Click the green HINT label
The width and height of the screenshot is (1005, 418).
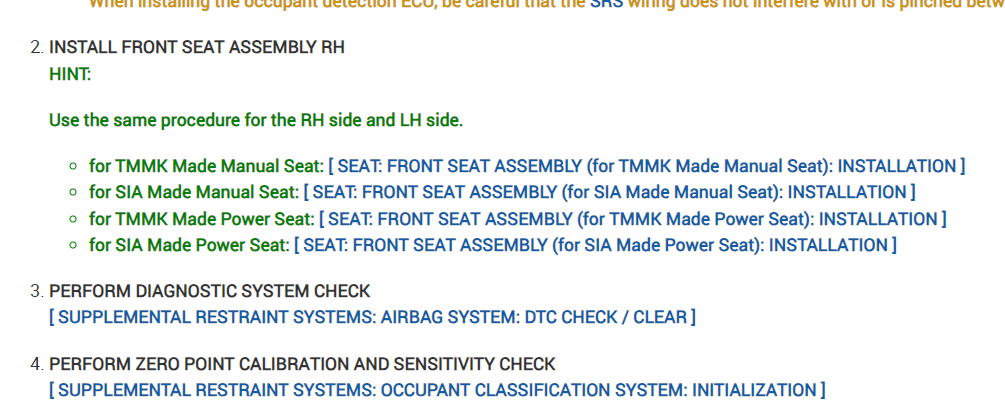click(x=70, y=73)
